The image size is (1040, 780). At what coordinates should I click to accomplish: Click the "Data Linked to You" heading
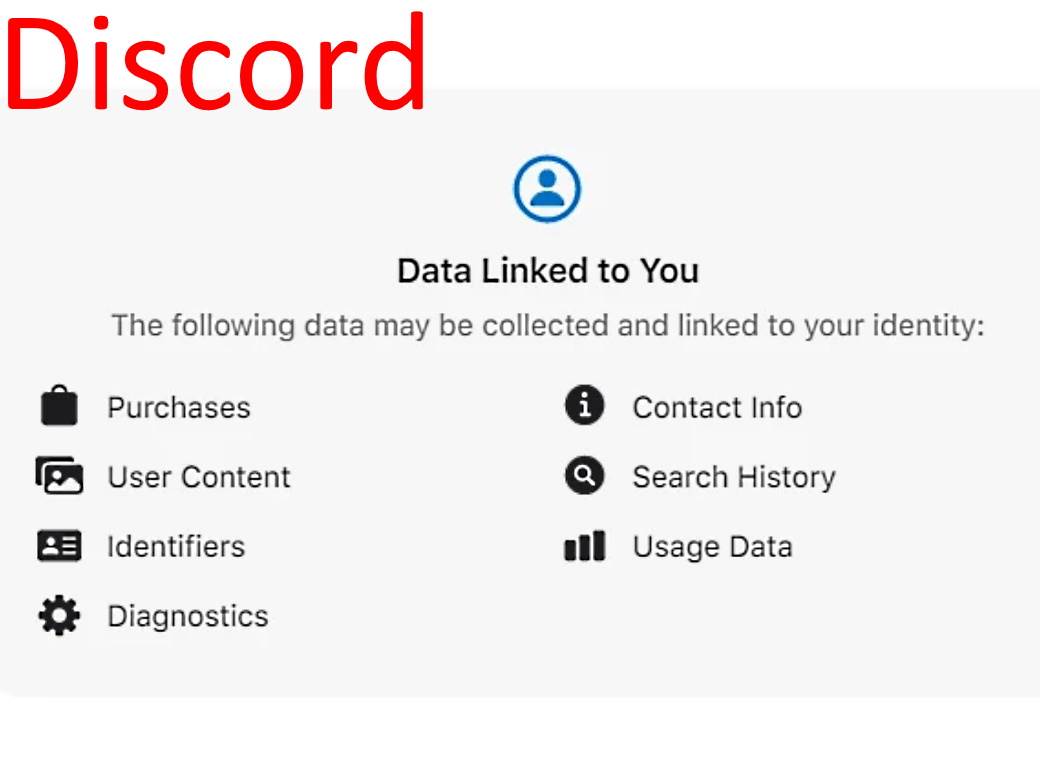pos(548,271)
